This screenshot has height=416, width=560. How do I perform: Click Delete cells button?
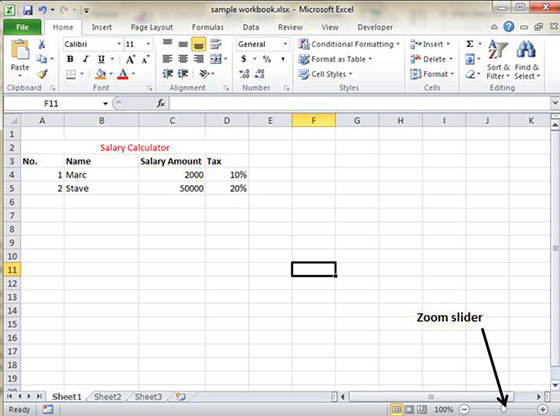pyautogui.click(x=431, y=59)
